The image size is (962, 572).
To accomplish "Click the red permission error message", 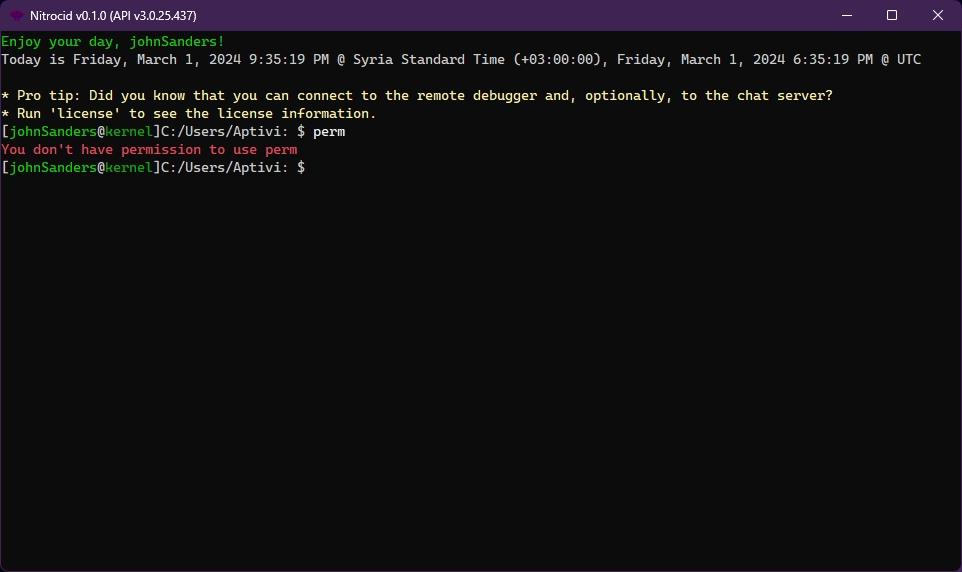I will [x=149, y=150].
